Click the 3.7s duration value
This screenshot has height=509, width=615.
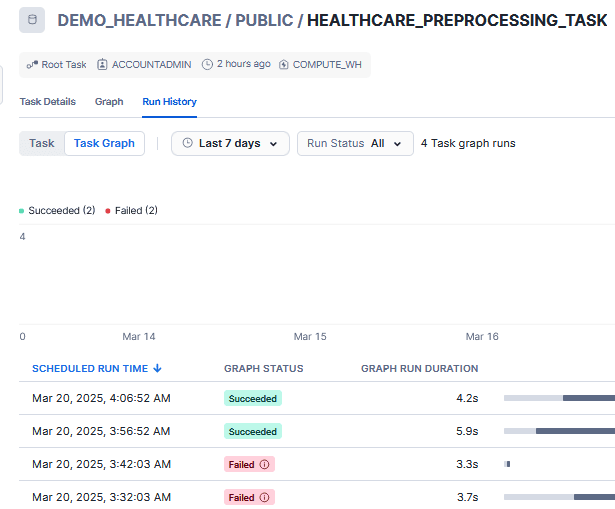tap(468, 497)
